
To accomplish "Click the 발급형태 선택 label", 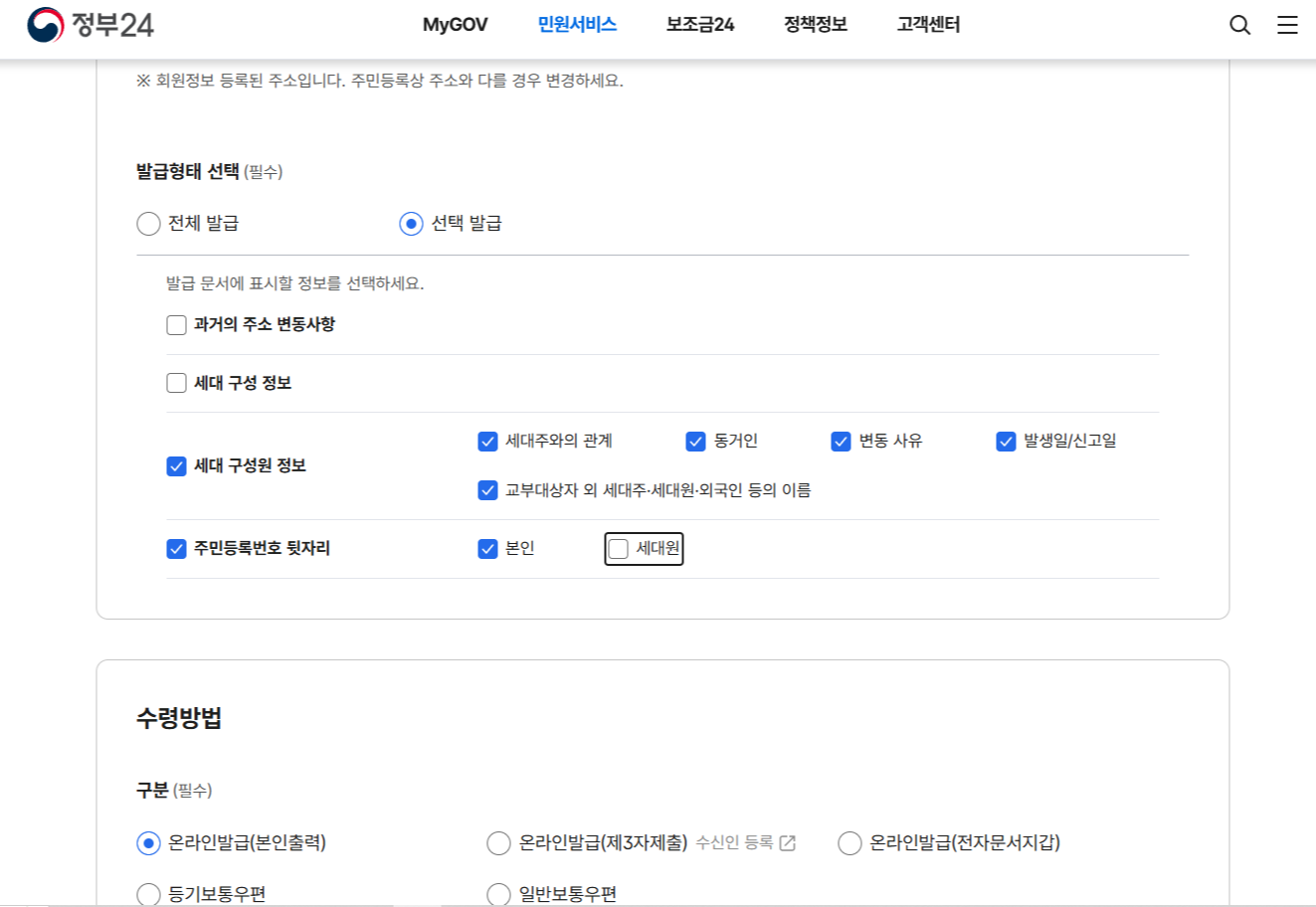I will pyautogui.click(x=188, y=171).
